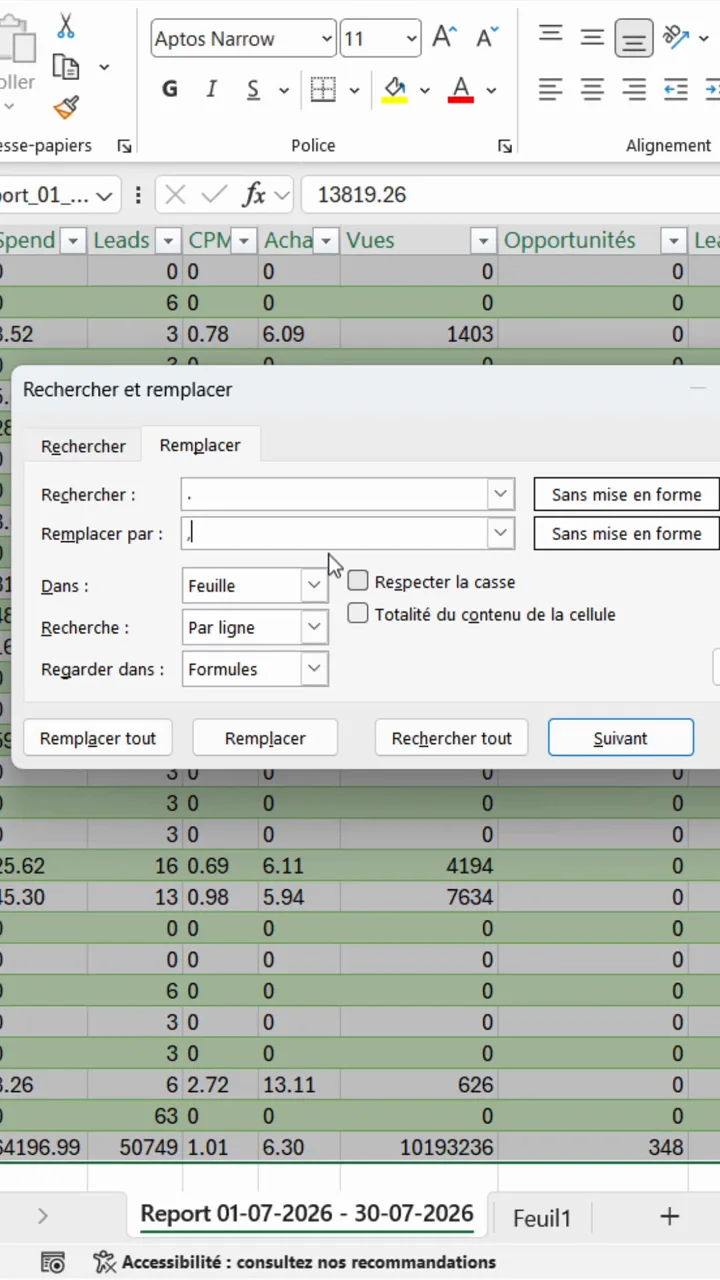Toggle underline S formatting
Image resolution: width=720 pixels, height=1280 pixels.
(253, 90)
